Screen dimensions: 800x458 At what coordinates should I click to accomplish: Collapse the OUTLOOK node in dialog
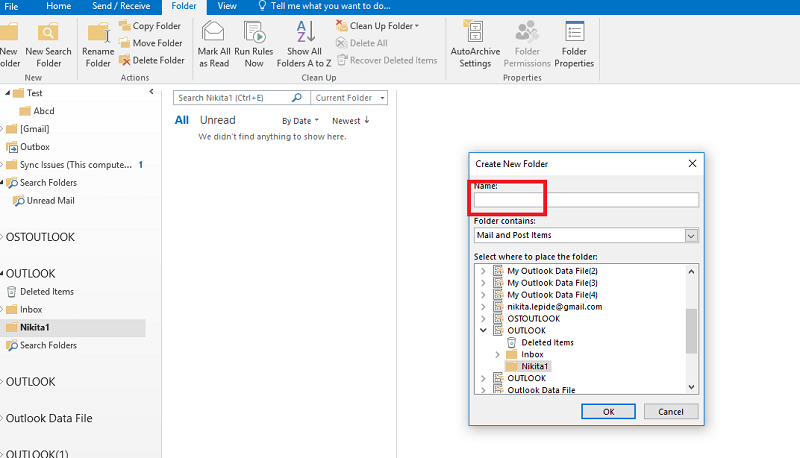(x=483, y=330)
